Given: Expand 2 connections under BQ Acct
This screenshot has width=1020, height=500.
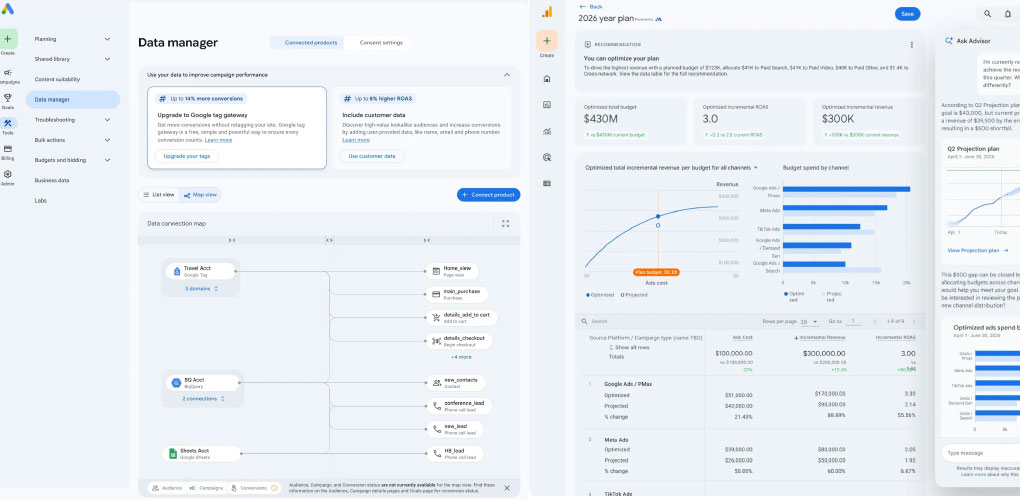Looking at the screenshot, I should click(203, 399).
